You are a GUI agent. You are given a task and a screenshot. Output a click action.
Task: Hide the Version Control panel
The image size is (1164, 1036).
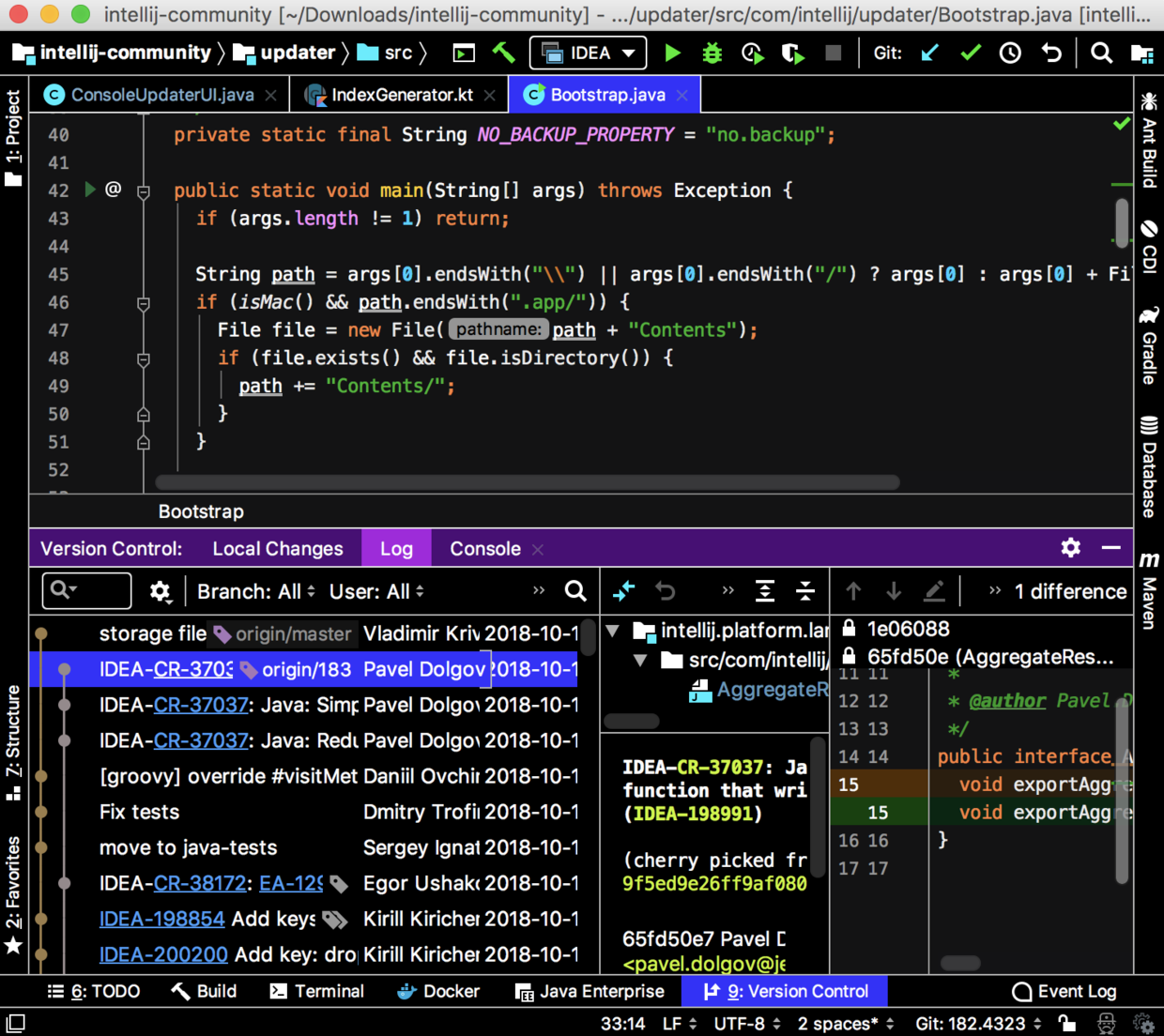1111,547
